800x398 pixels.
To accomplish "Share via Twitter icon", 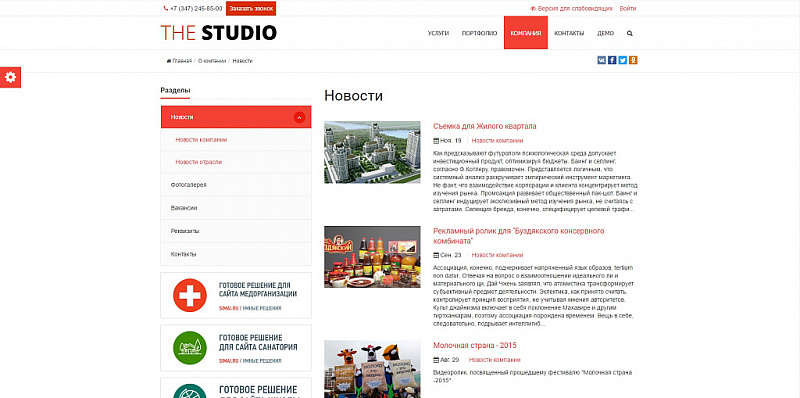I will click(622, 60).
